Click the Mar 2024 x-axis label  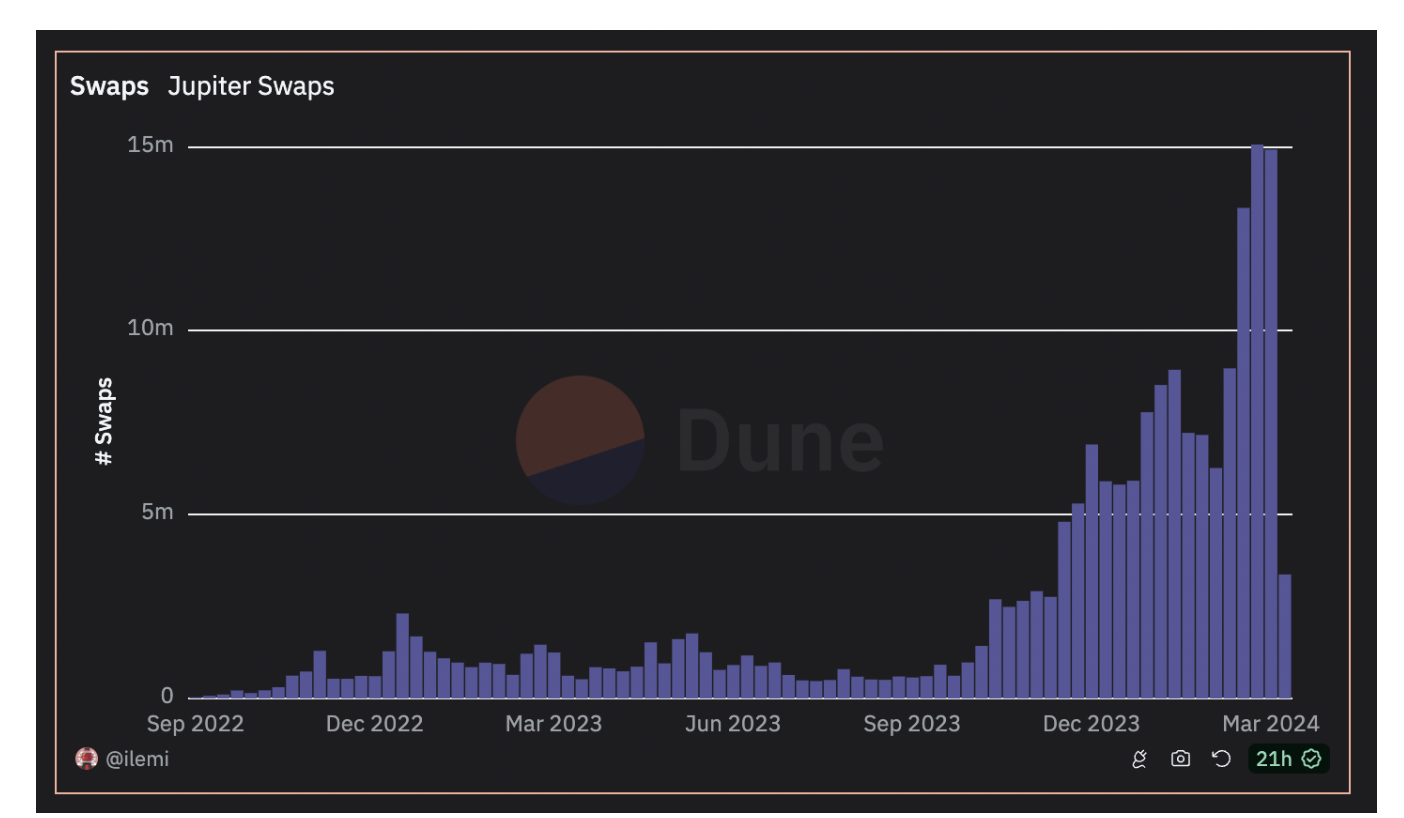pos(1270,724)
